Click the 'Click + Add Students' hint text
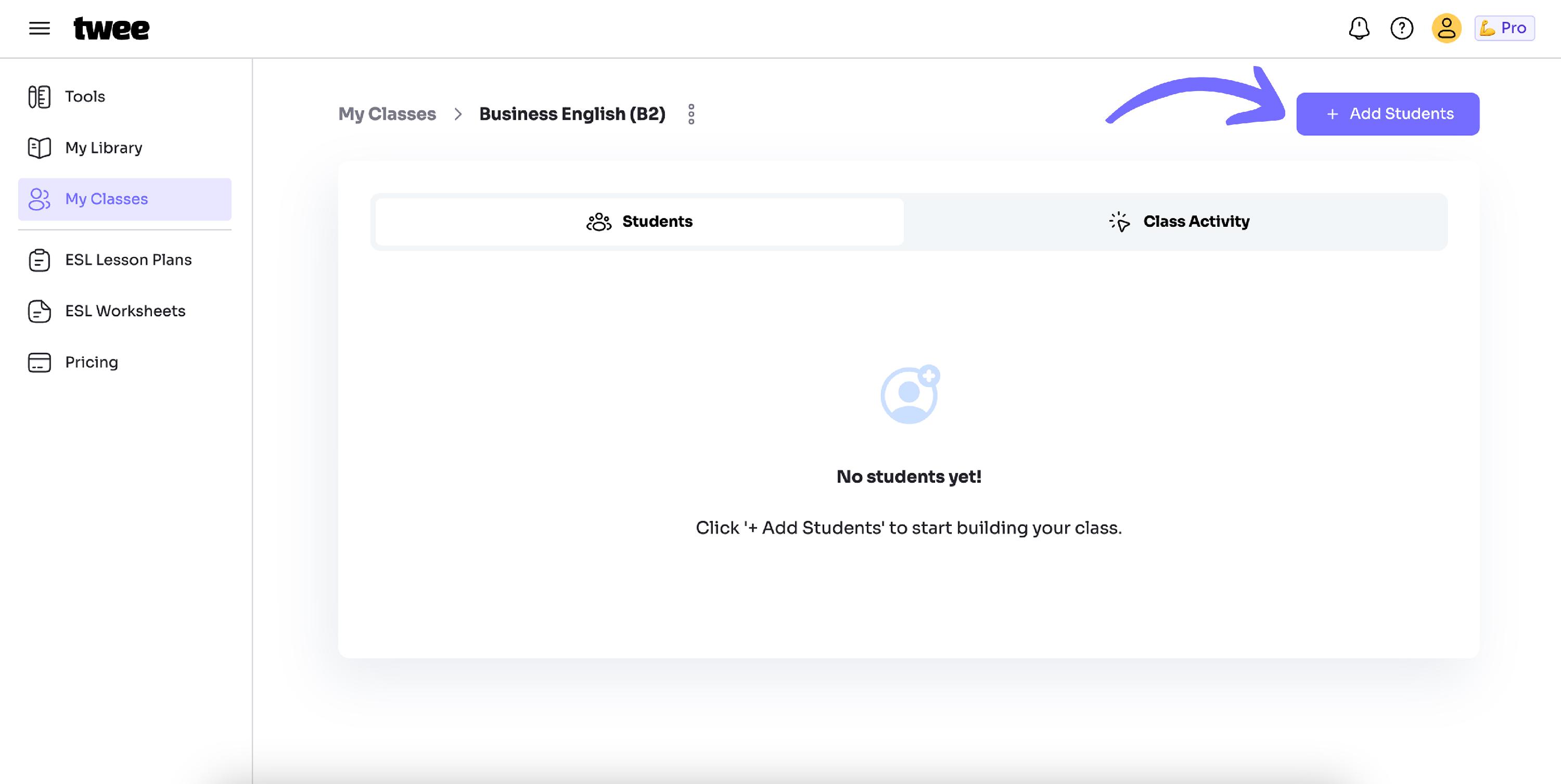The image size is (1561, 784). pyautogui.click(x=909, y=529)
